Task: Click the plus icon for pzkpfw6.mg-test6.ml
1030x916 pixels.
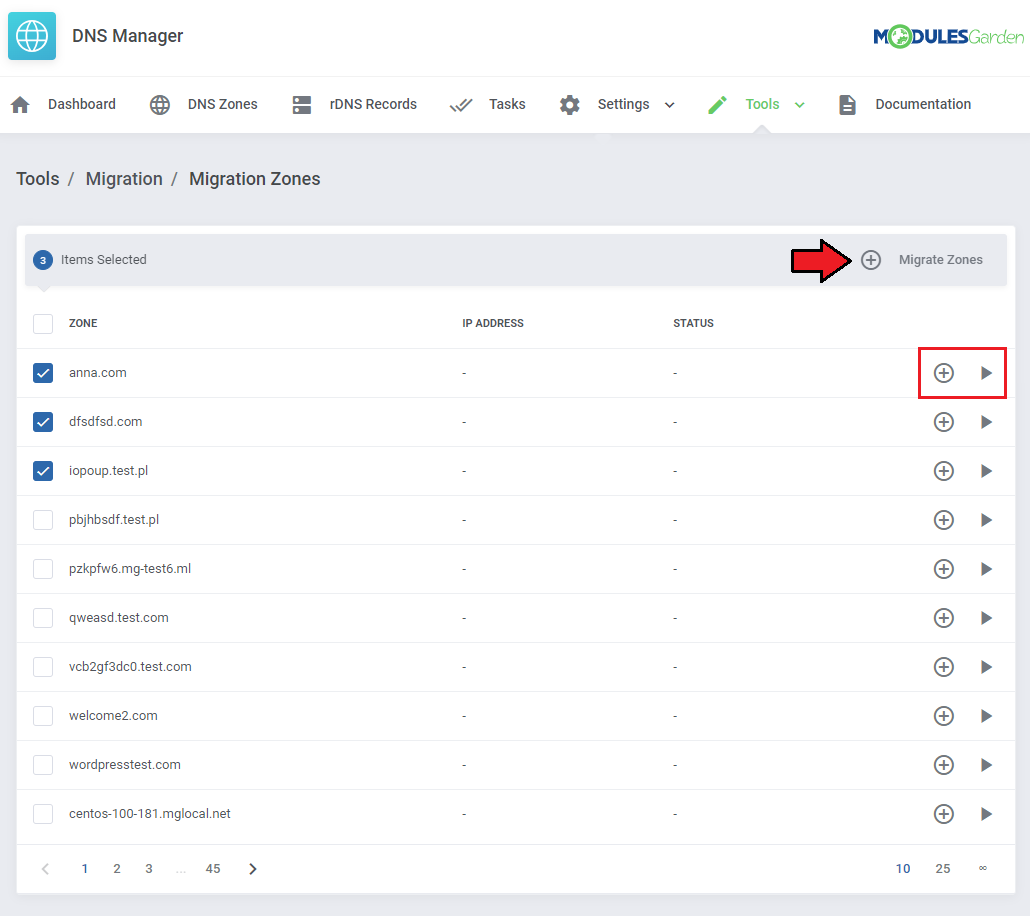Action: [944, 569]
